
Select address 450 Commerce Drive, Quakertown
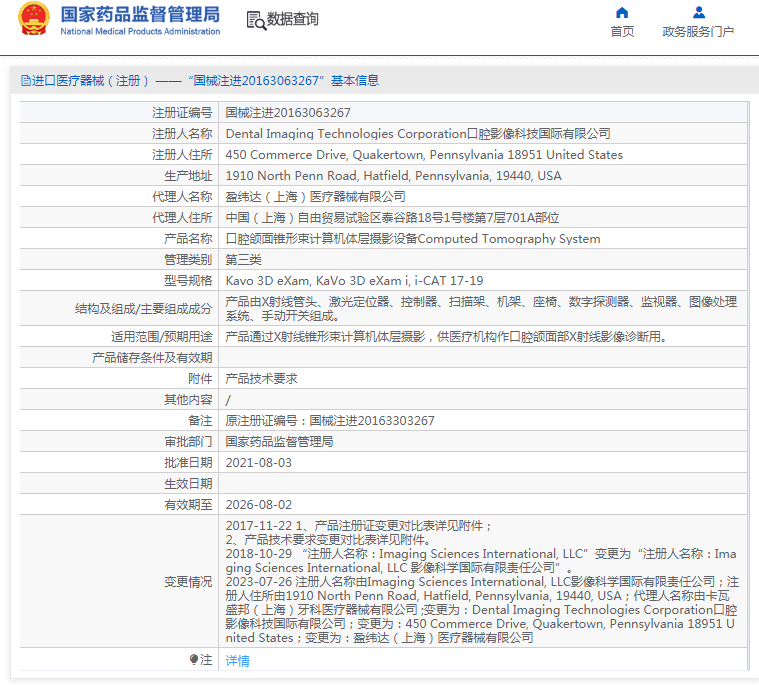(424, 154)
